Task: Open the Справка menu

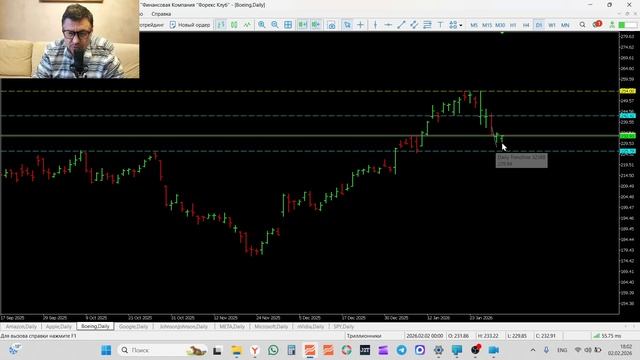Action: pyautogui.click(x=161, y=14)
